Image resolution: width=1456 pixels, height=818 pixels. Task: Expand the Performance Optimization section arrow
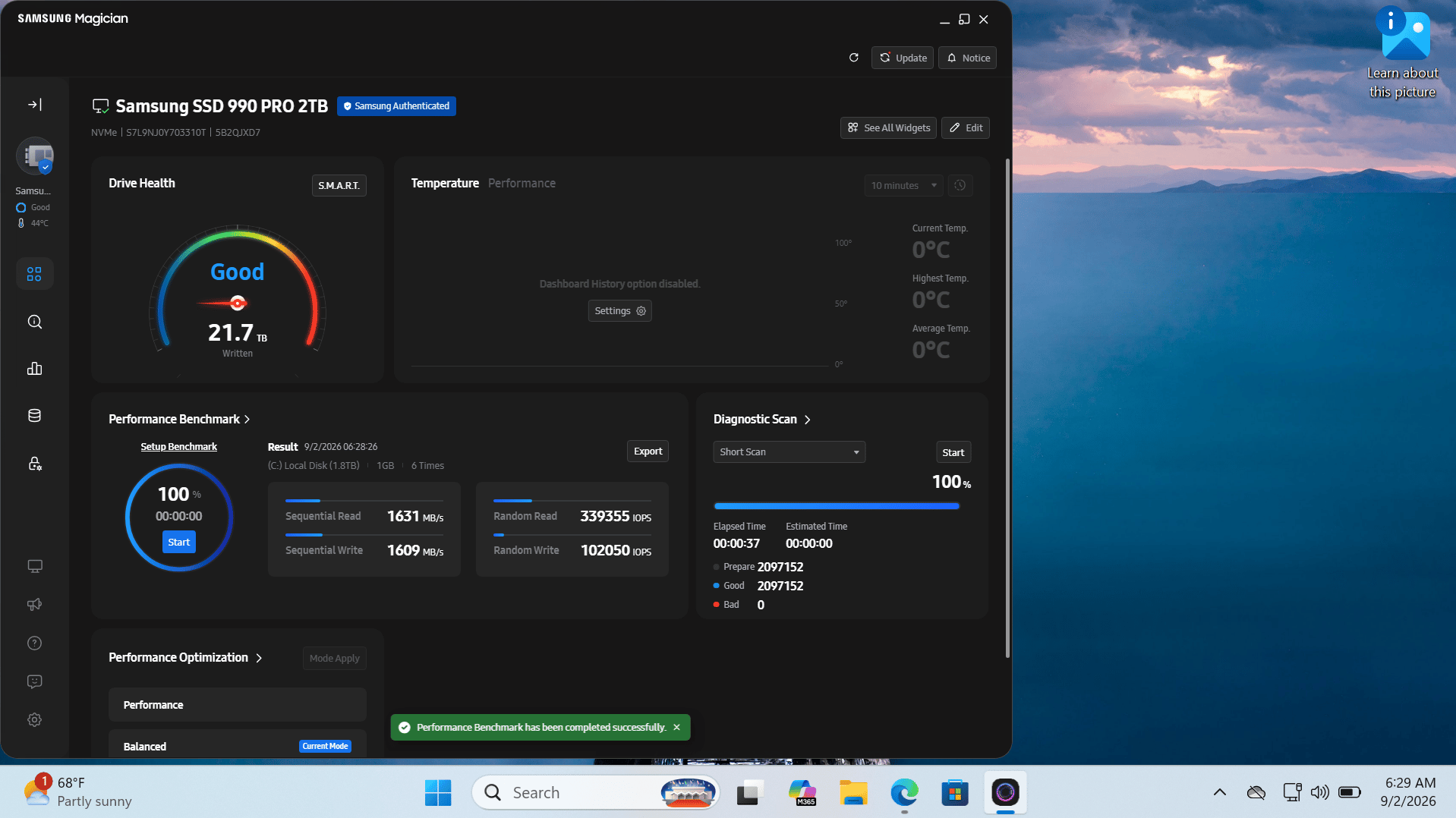coord(259,658)
